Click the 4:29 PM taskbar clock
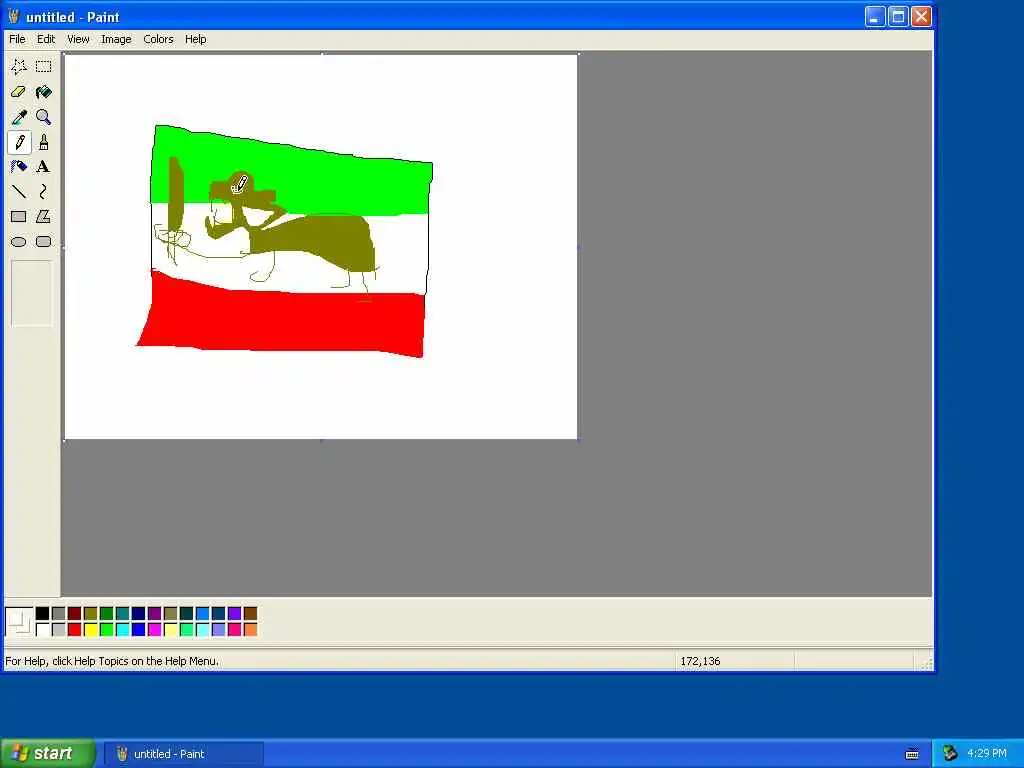The width and height of the screenshot is (1024, 768). pyautogui.click(x=986, y=754)
